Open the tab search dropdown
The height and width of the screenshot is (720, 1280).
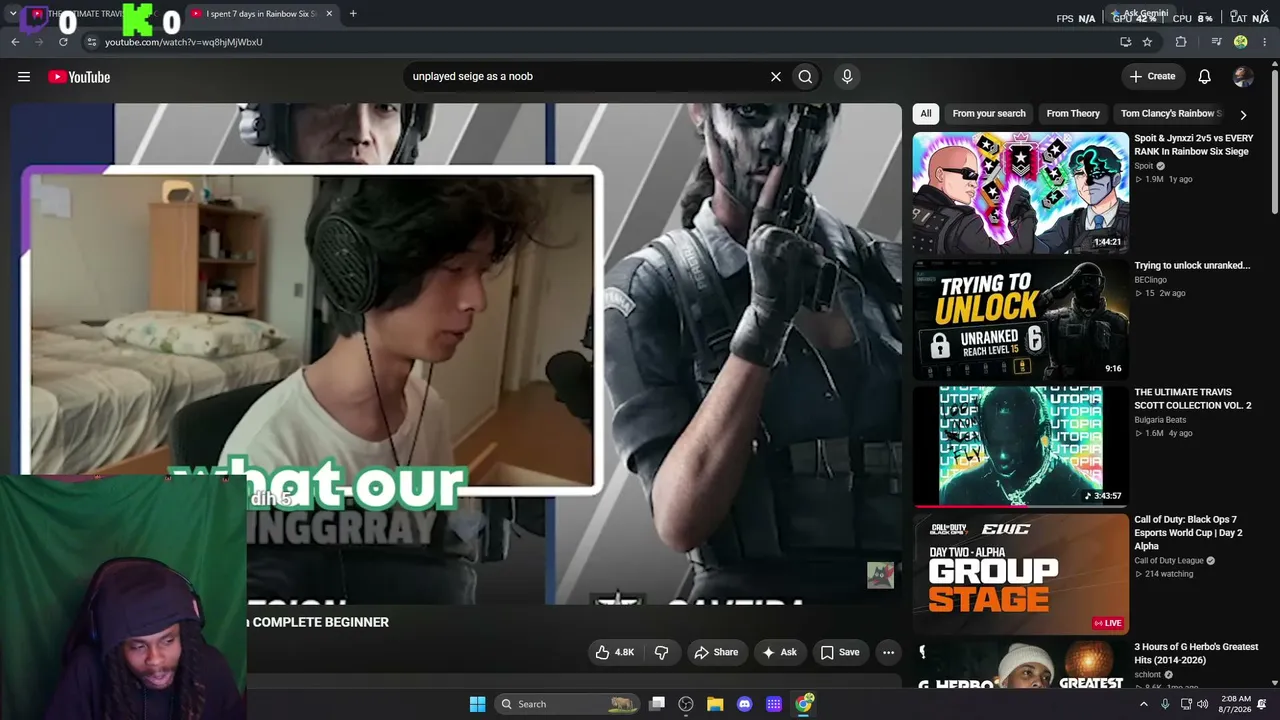12,14
